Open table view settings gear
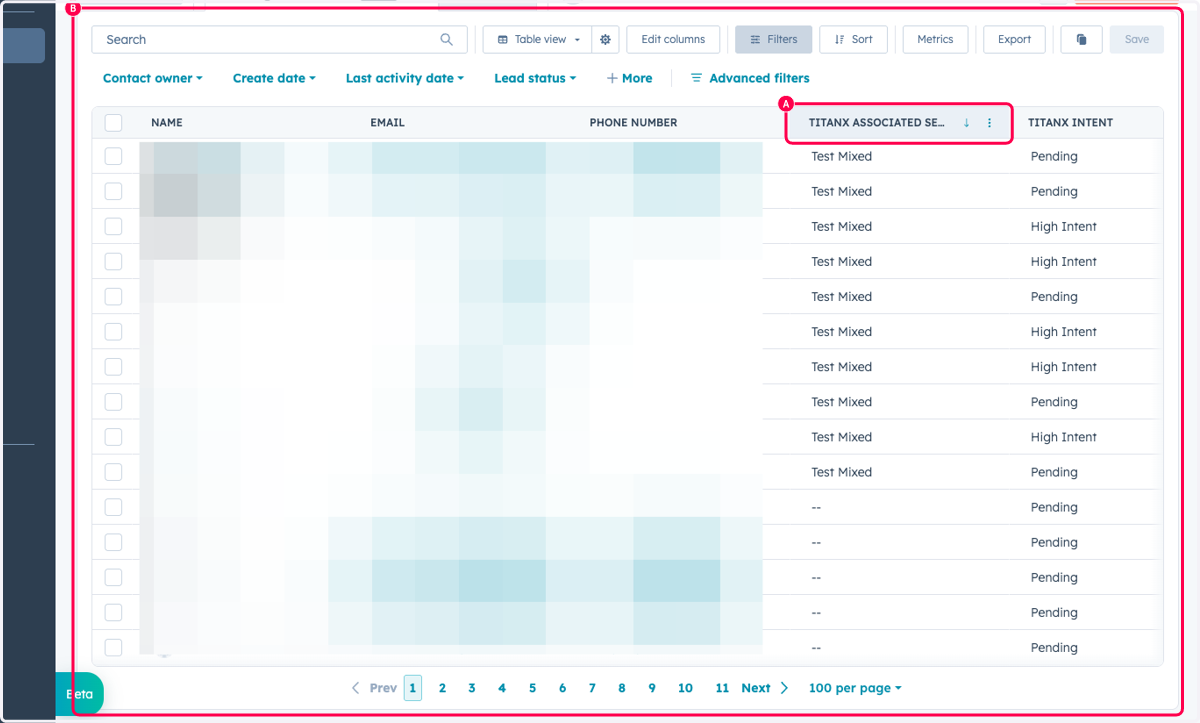 pos(605,39)
